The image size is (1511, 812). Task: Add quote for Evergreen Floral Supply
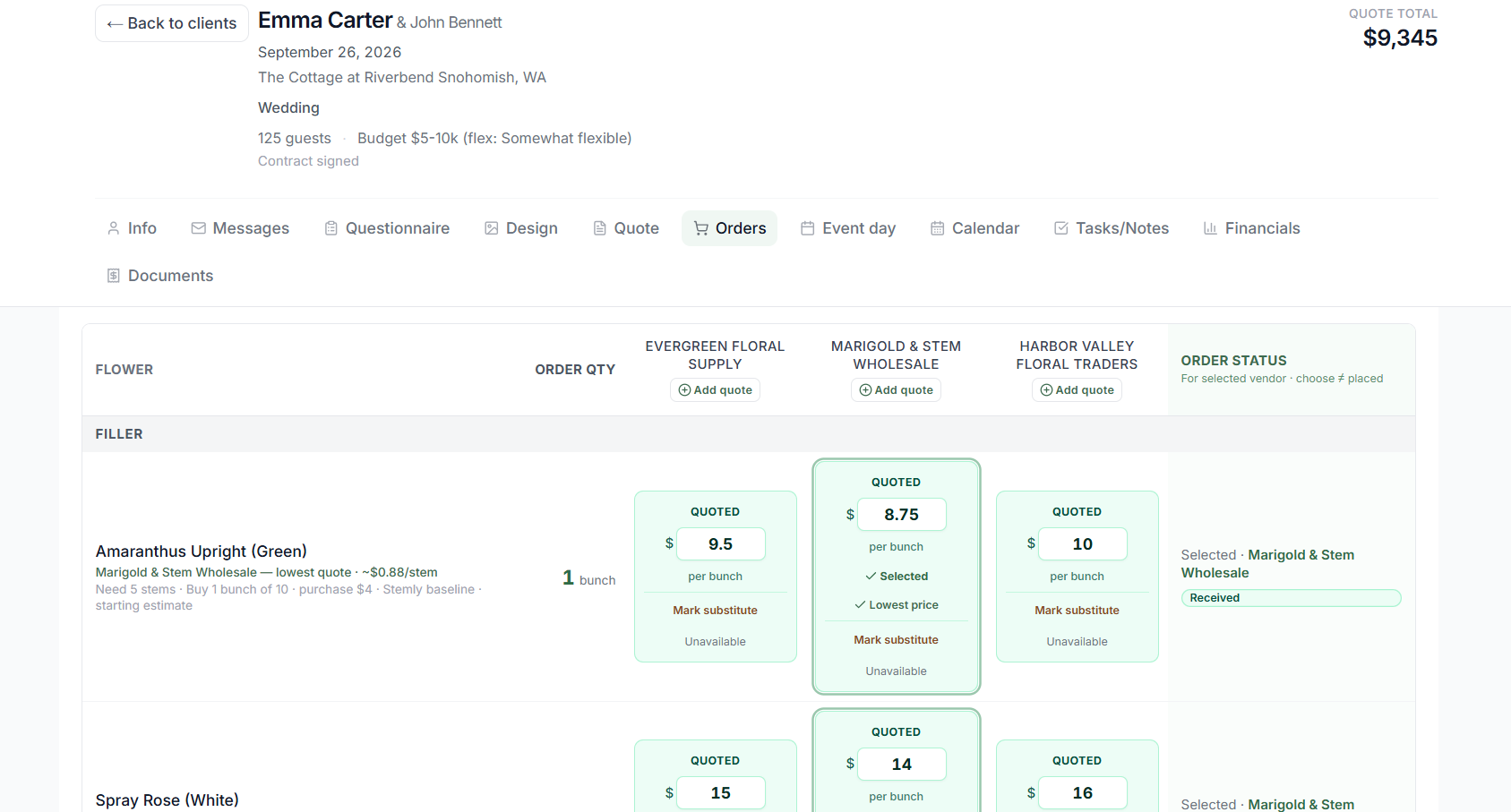tap(715, 390)
